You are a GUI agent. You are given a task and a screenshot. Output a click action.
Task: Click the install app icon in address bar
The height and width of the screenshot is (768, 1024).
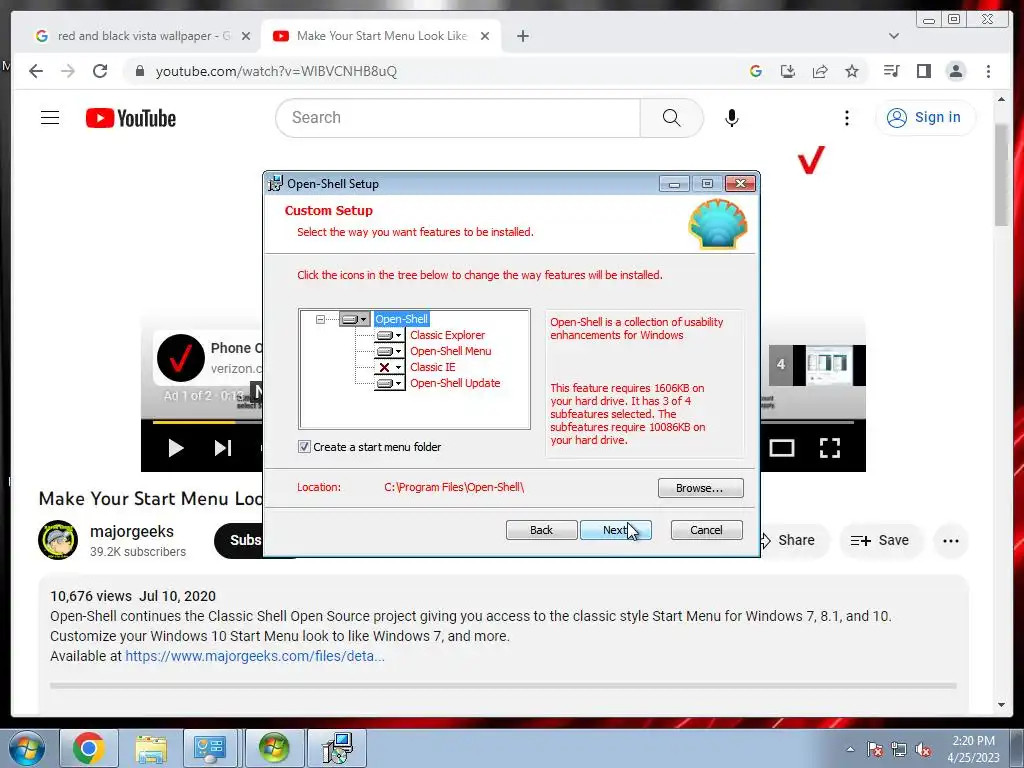click(788, 71)
